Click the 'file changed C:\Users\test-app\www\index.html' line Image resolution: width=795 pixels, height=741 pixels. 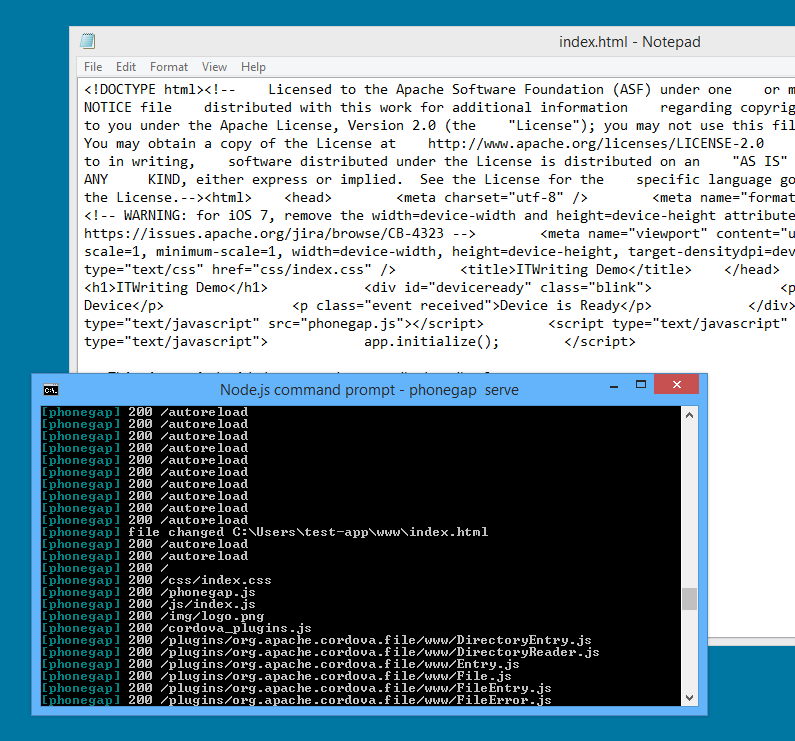coord(264,532)
